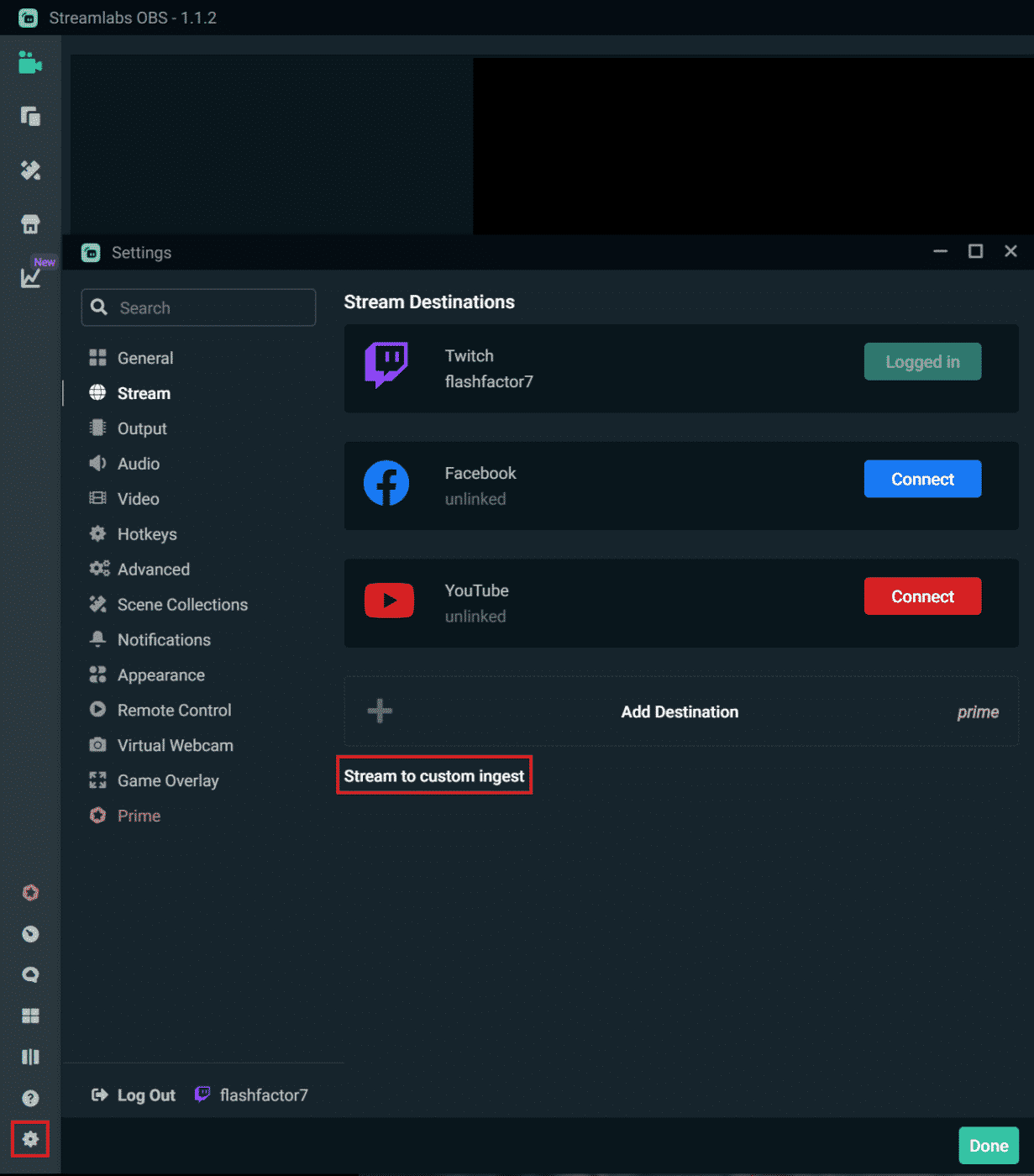Screen dimensions: 1034x1176
Task: Click the black video preview area
Action: point(753,146)
